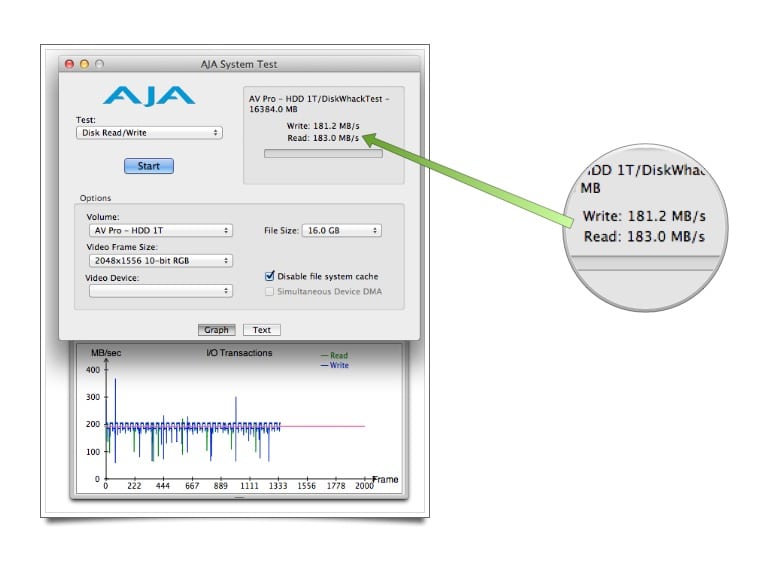Click the Start button
Viewport: 764px width, 561px height.
(149, 166)
